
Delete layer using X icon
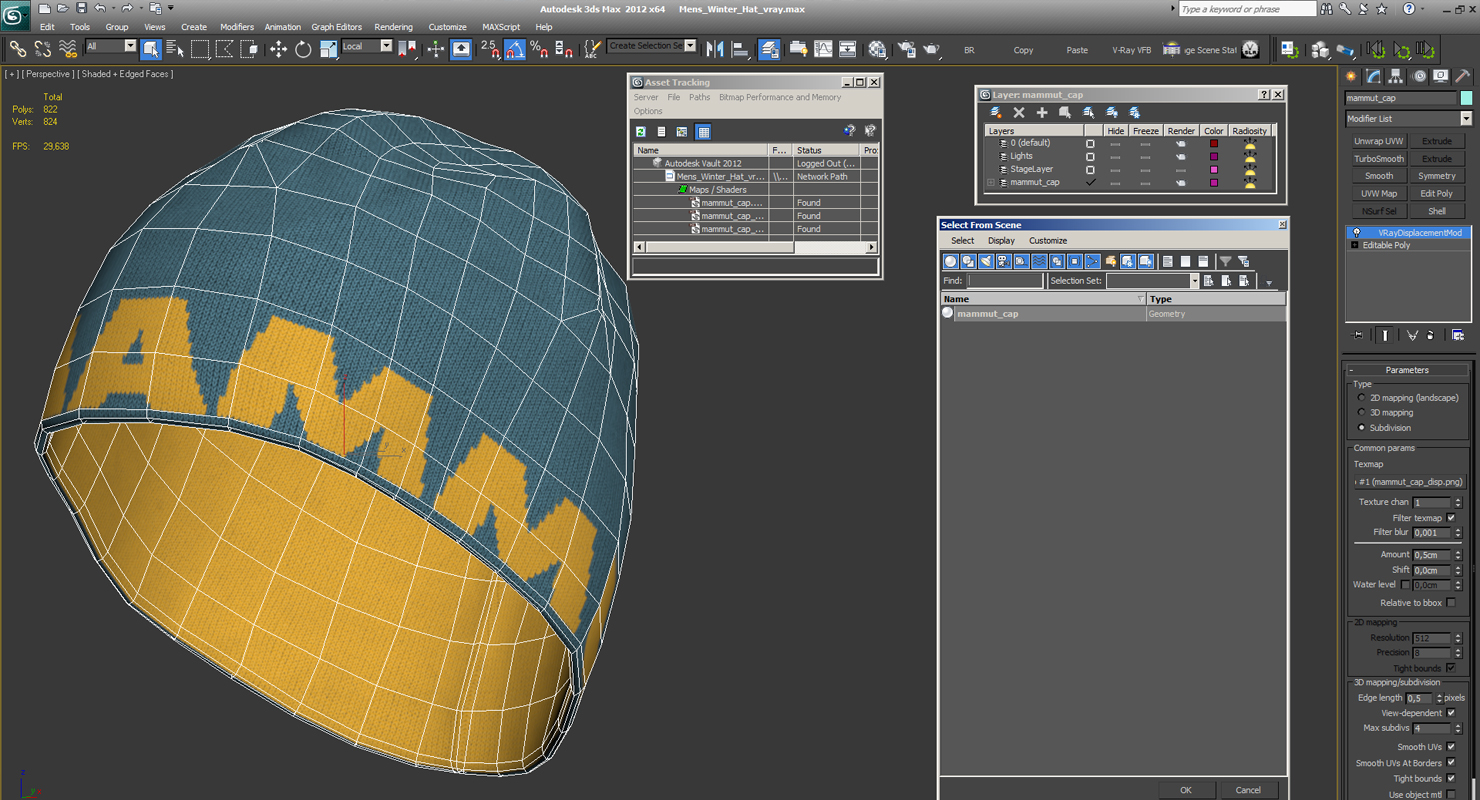tap(1019, 113)
